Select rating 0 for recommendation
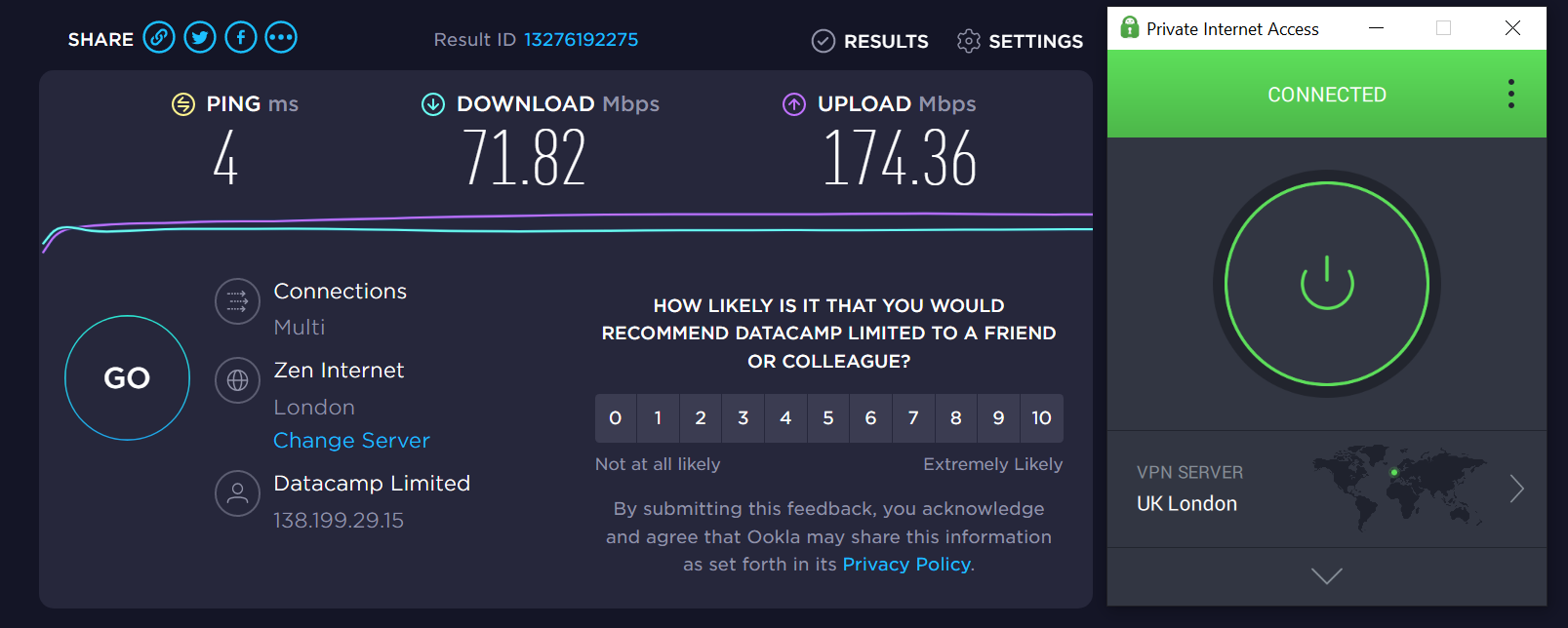 pos(616,418)
